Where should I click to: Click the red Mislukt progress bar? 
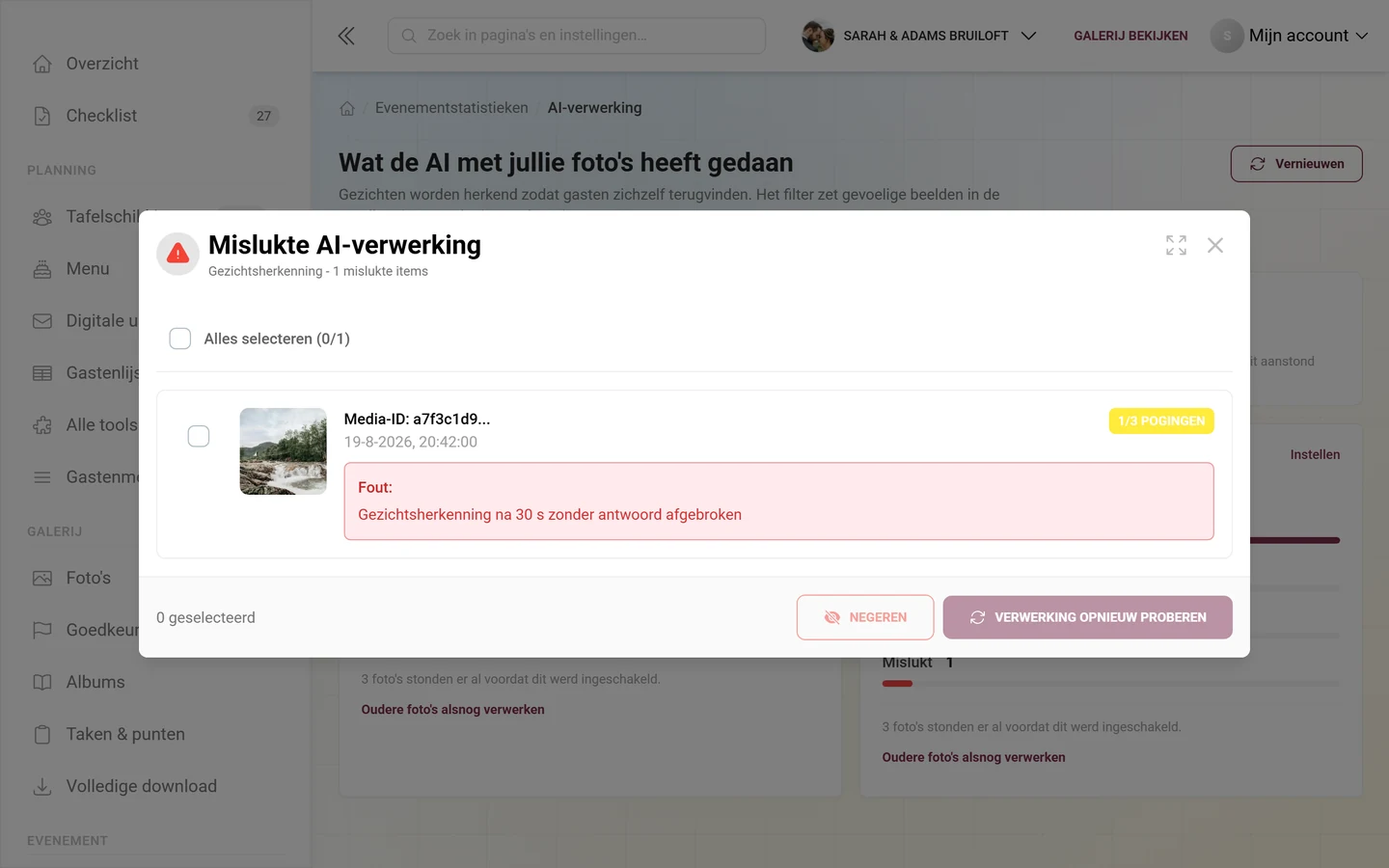click(x=897, y=684)
